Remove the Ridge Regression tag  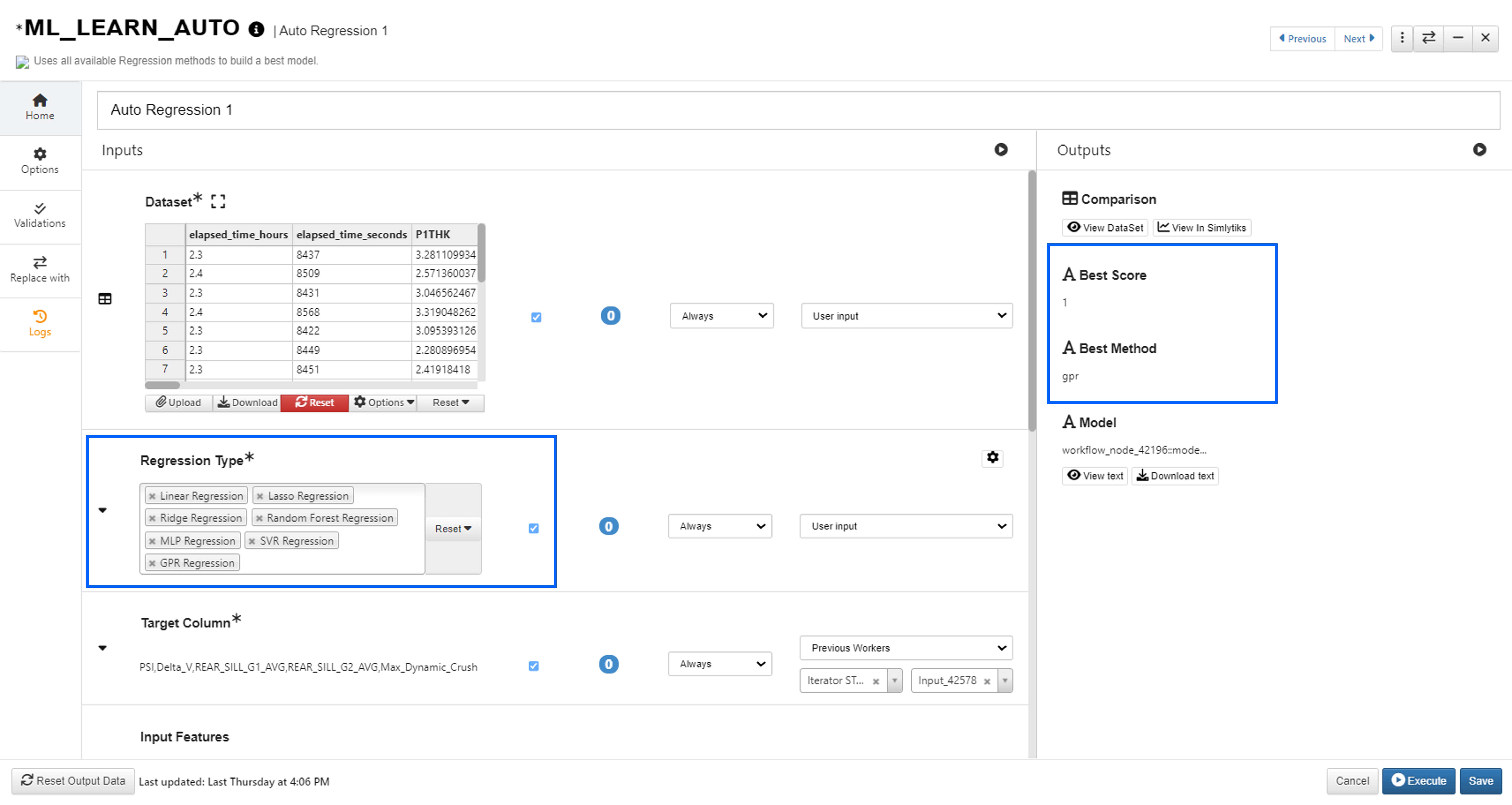[152, 519]
